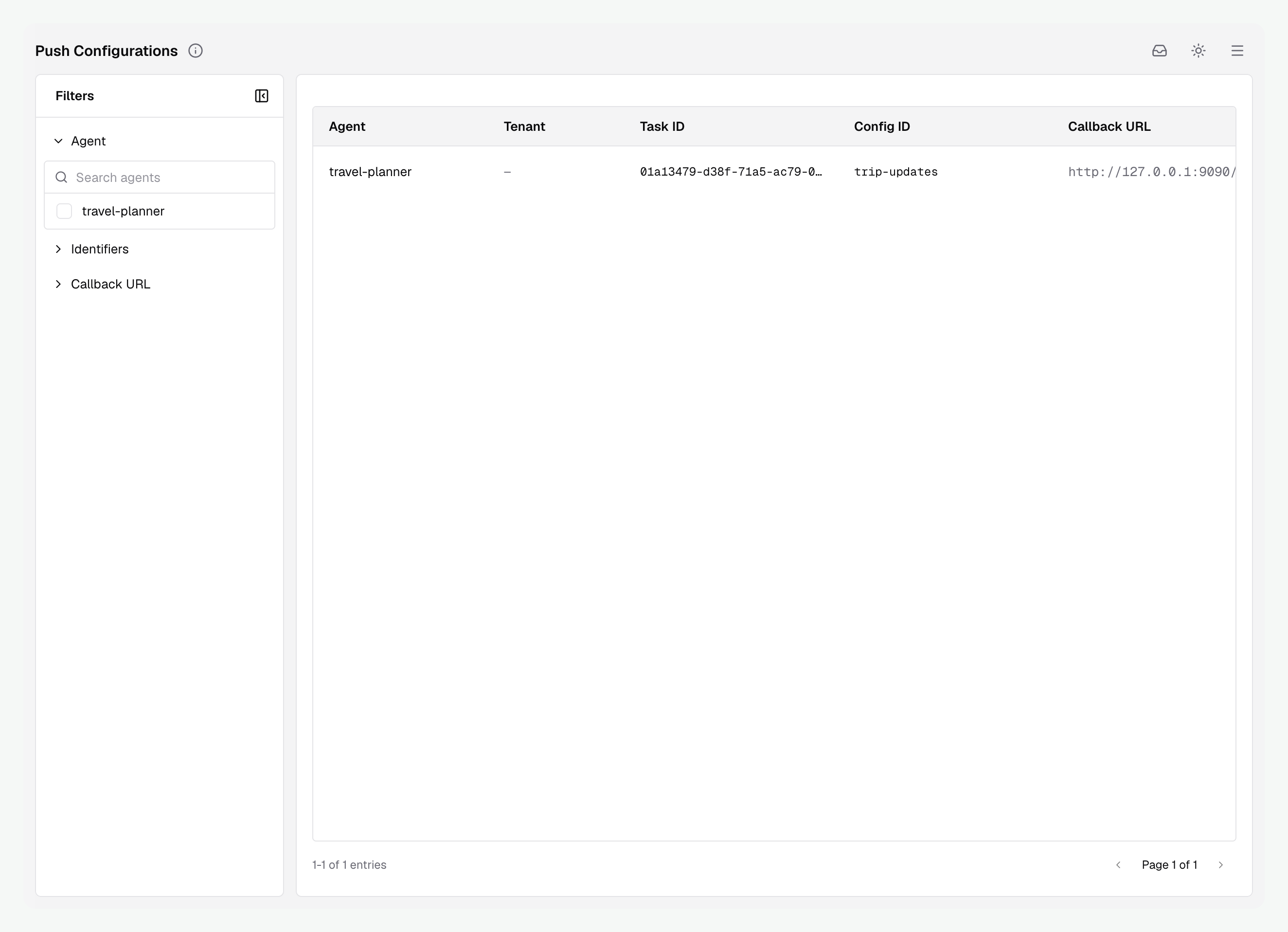Screen dimensions: 1288x932
Task: Expand the Callback URL filter section
Action: pyautogui.click(x=102, y=284)
